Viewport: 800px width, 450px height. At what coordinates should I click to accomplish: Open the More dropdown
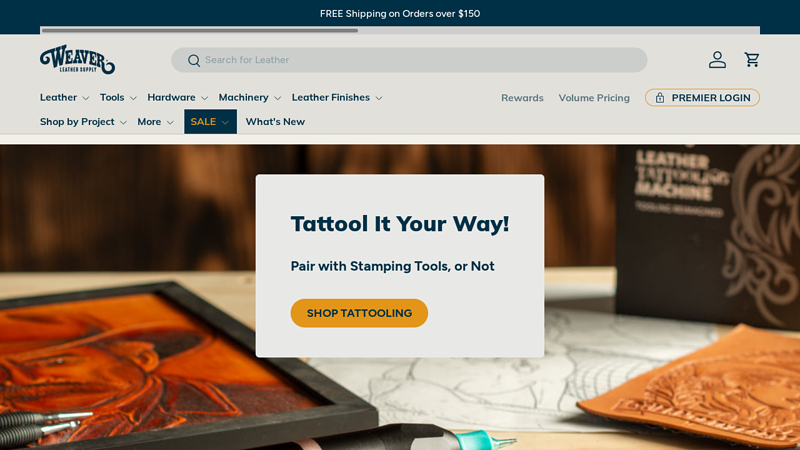tap(156, 122)
